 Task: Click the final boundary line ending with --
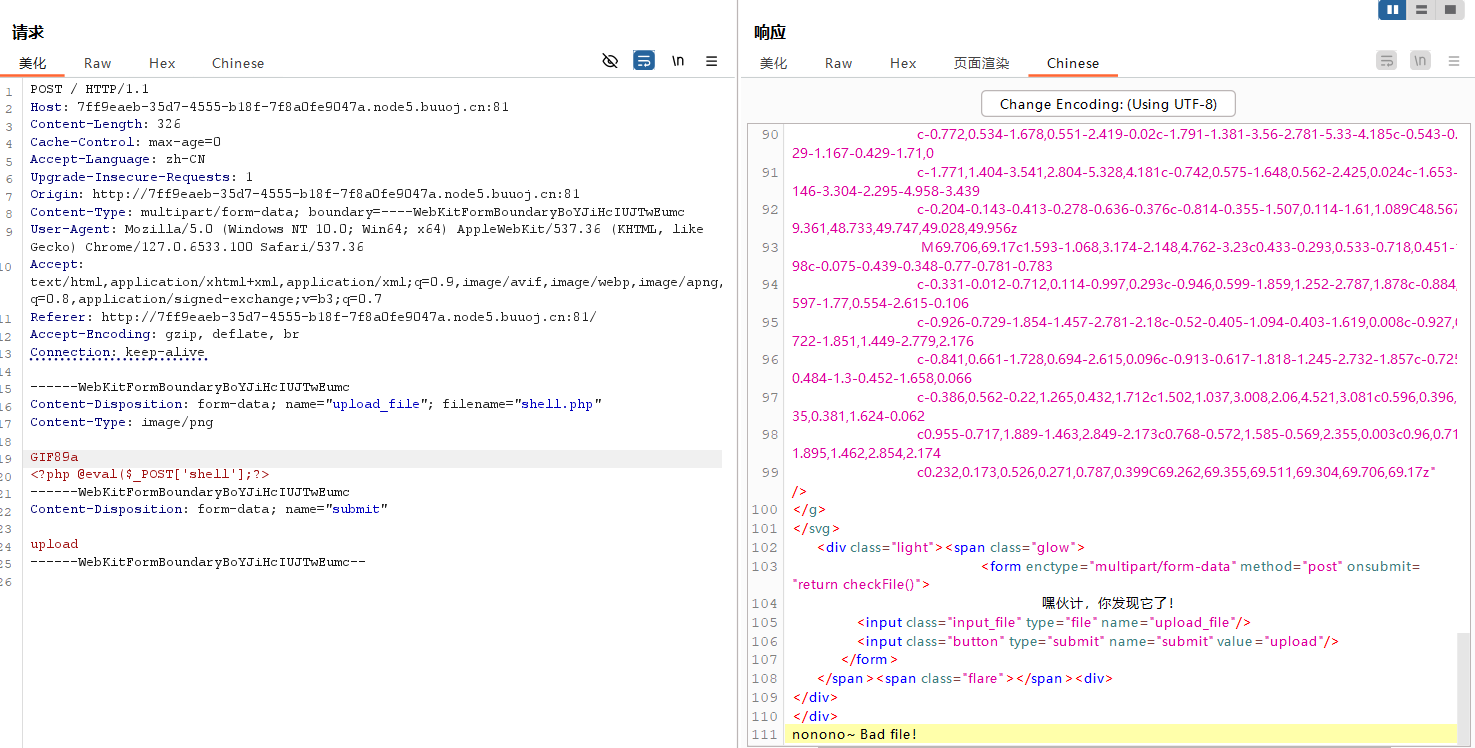coord(197,562)
